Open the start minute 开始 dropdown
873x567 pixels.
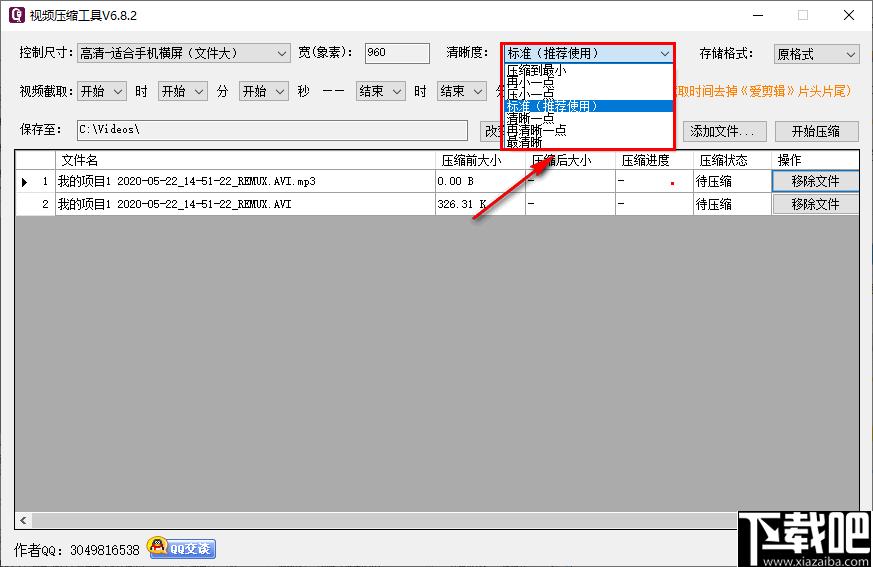[183, 91]
